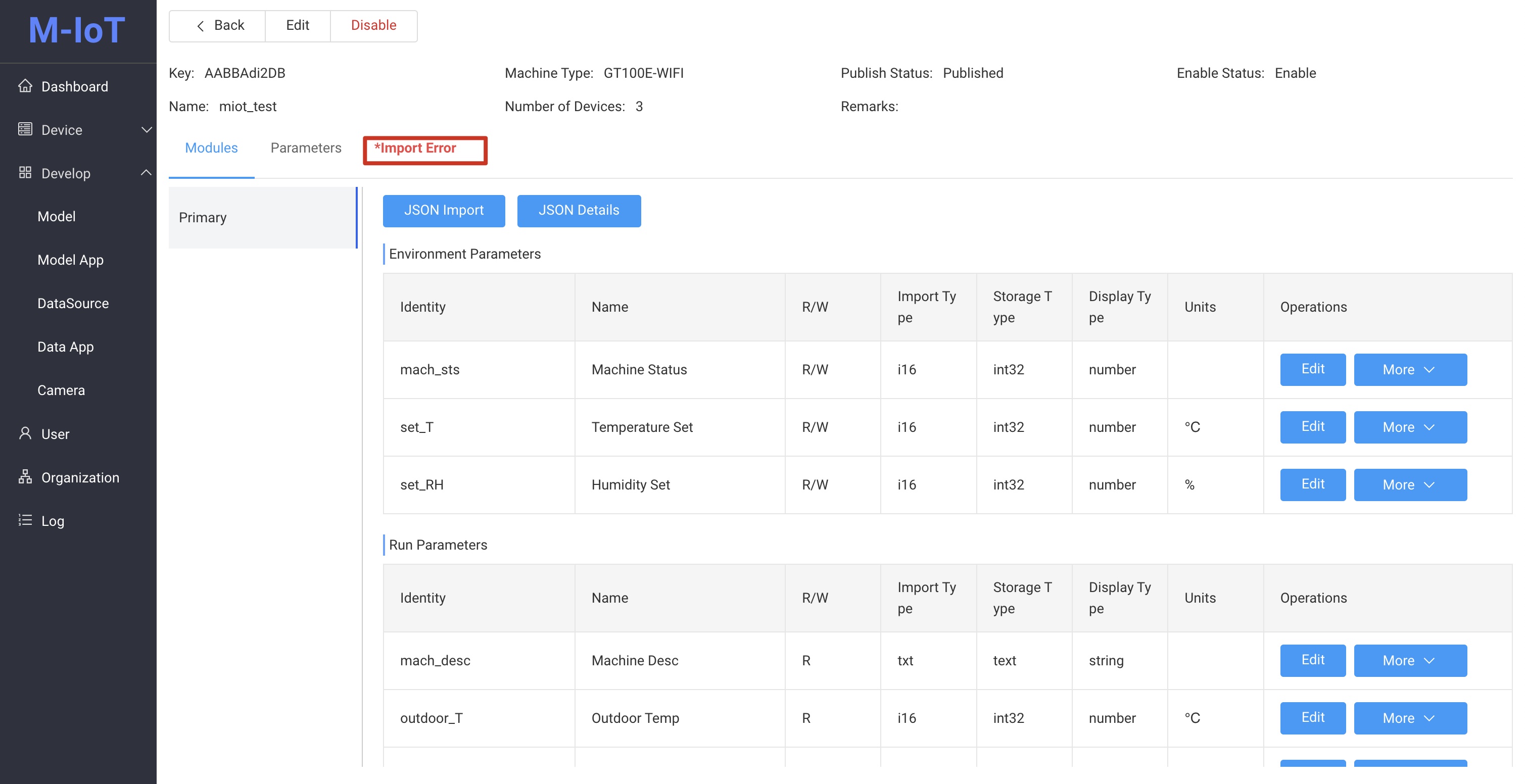Click the name value miot_test

(248, 107)
